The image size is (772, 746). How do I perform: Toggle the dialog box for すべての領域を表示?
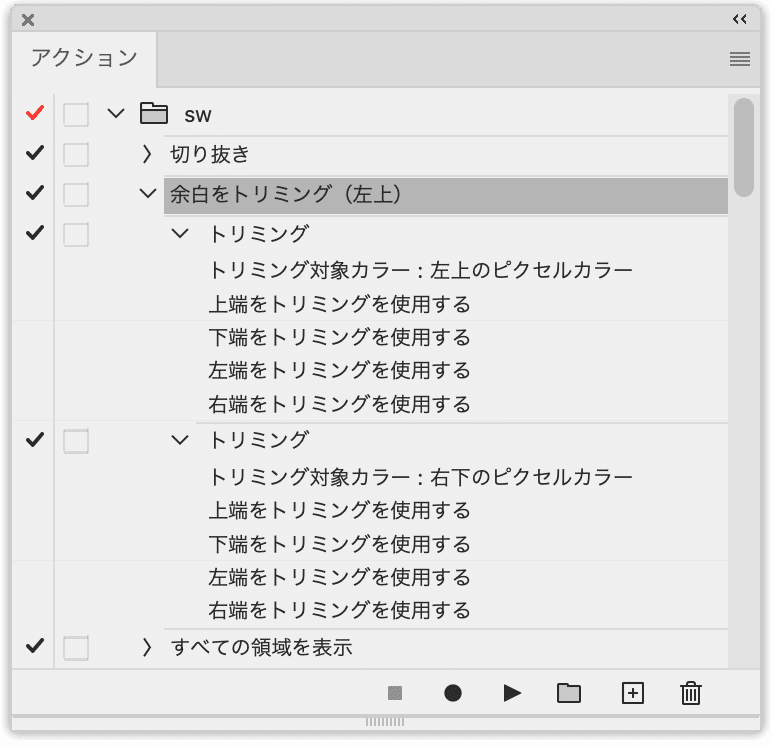[76, 648]
